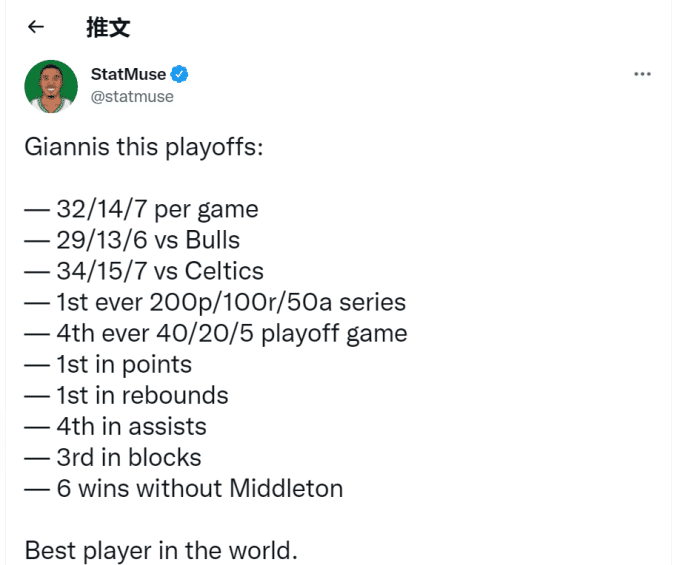
Task: Click the blue verified badge
Action: pos(180,74)
